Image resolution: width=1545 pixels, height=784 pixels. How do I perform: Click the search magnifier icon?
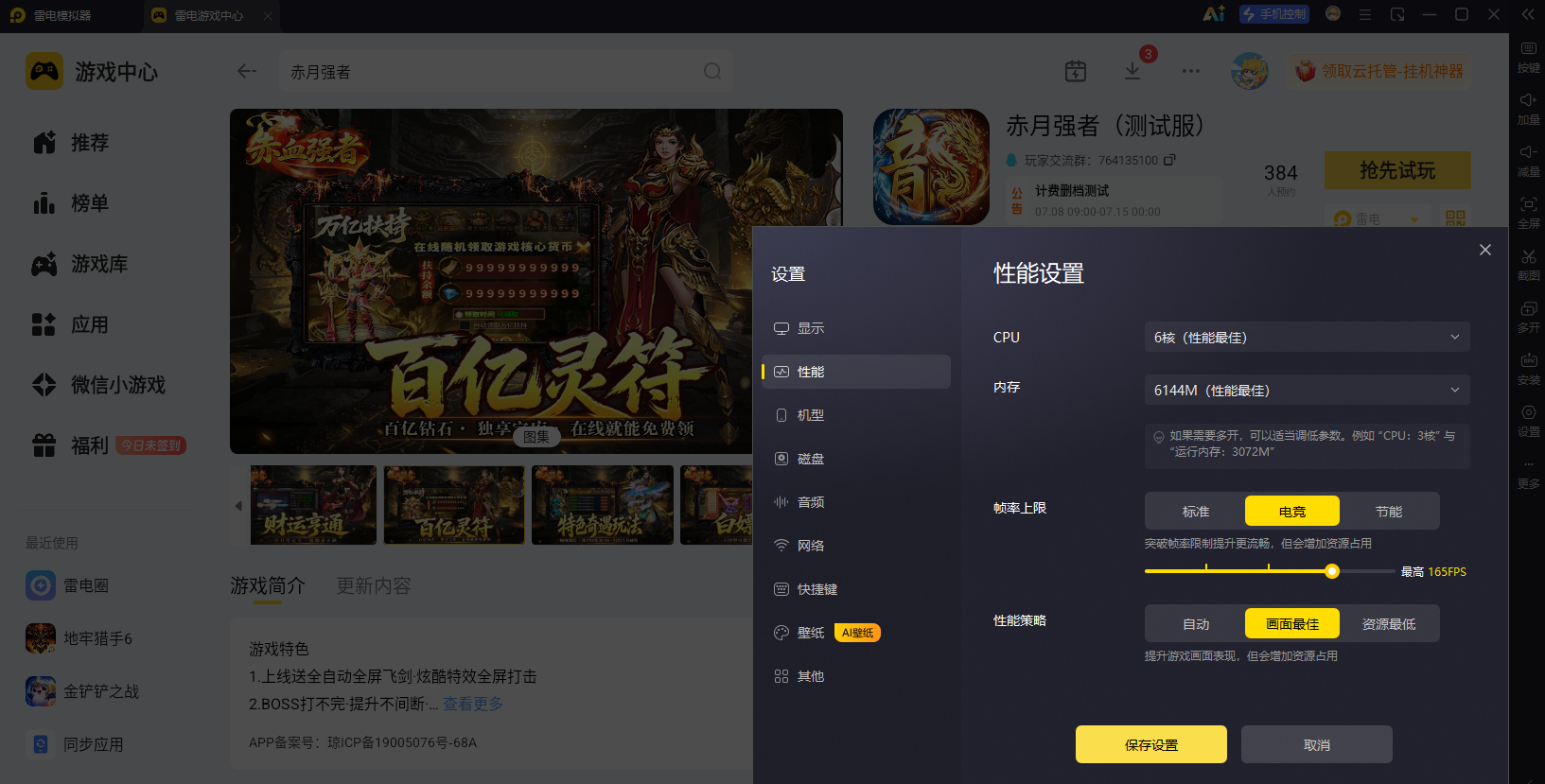pos(712,72)
